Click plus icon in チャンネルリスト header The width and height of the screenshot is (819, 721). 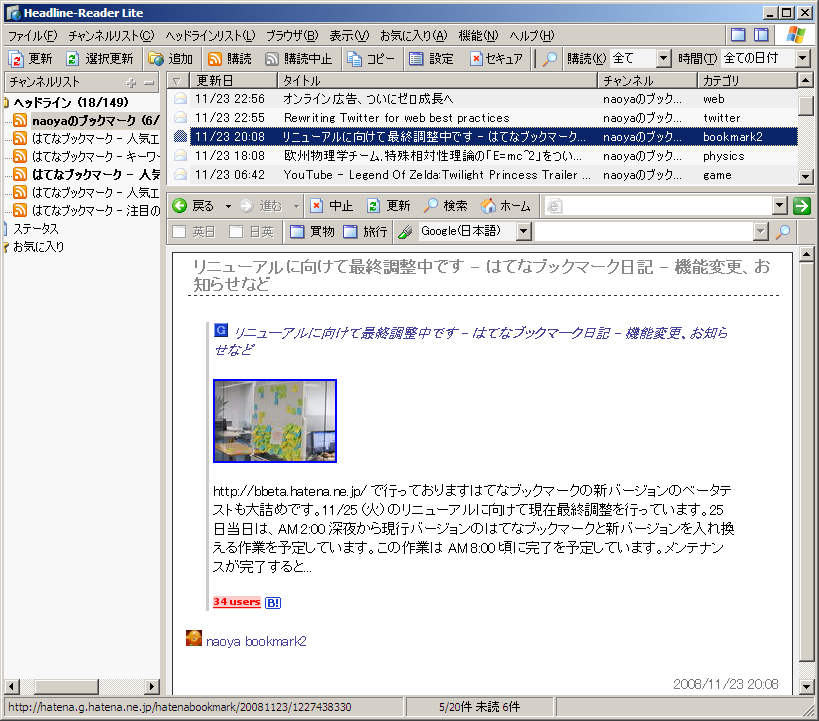131,83
